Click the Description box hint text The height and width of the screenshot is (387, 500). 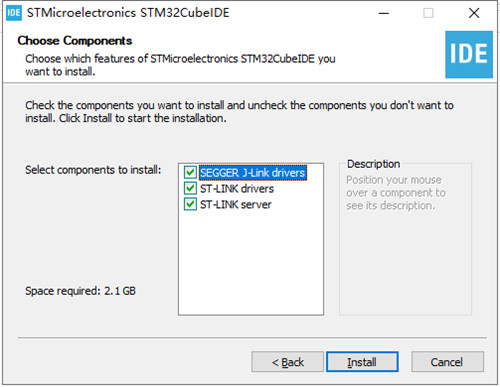(396, 193)
